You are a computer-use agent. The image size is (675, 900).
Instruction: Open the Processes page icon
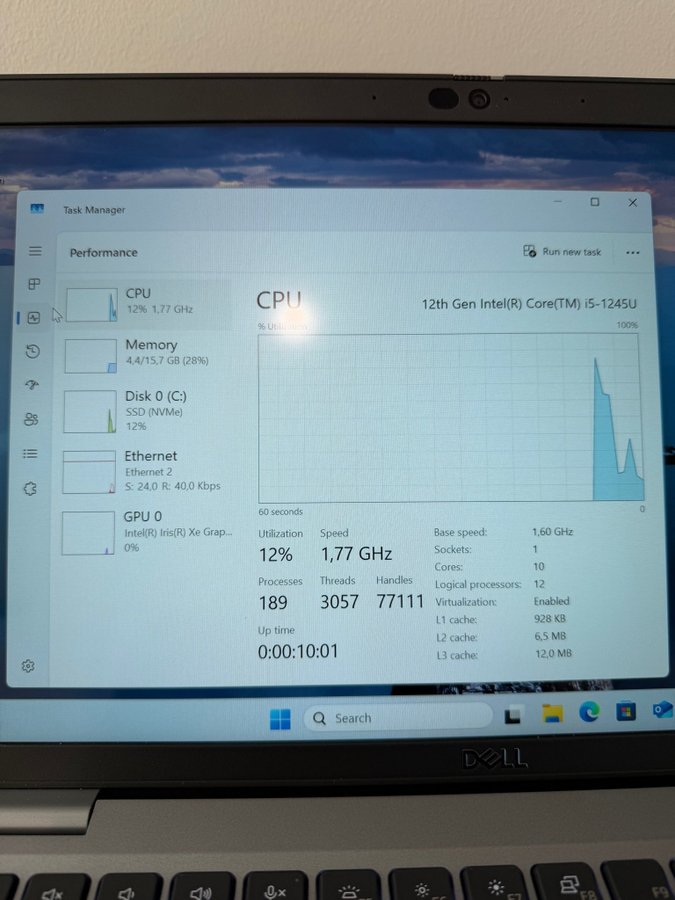click(34, 285)
